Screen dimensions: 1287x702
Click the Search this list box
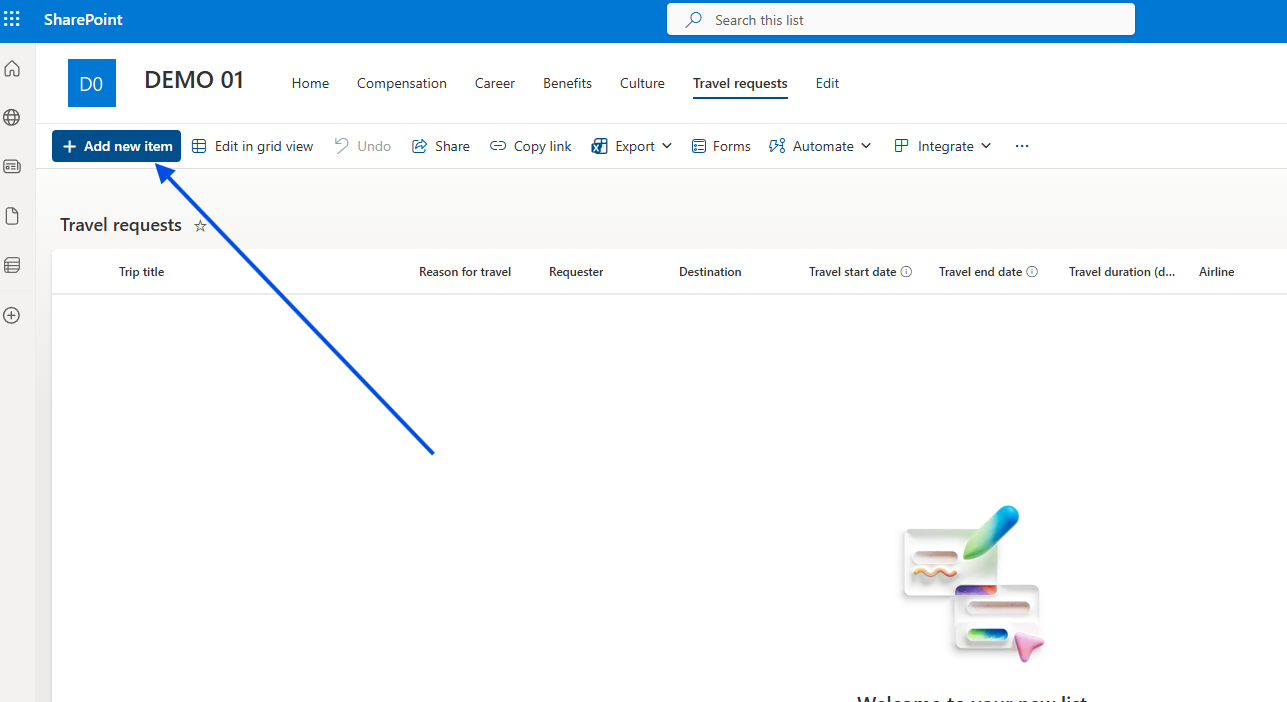900,20
